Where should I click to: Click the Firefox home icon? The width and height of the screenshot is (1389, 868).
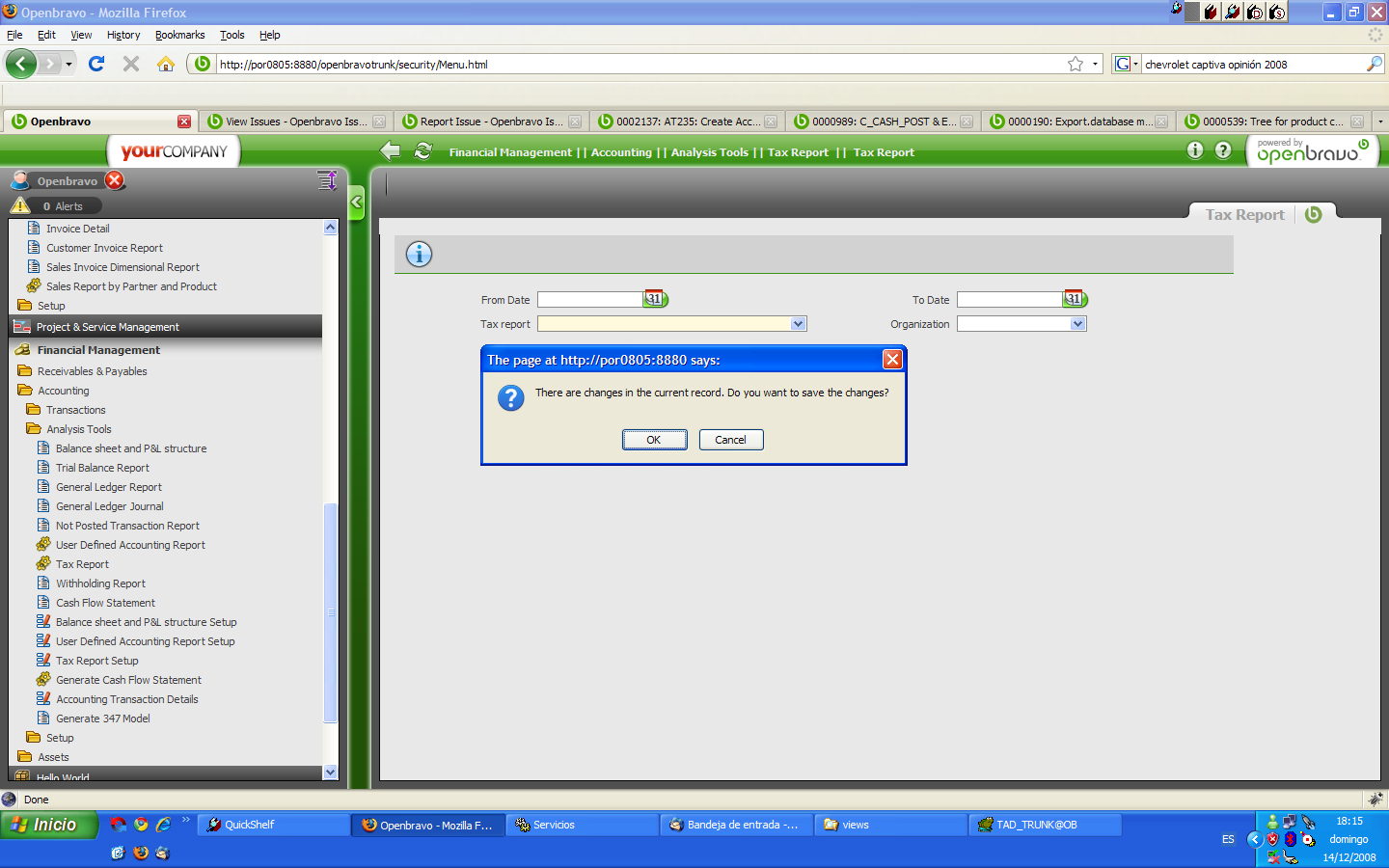click(x=166, y=64)
